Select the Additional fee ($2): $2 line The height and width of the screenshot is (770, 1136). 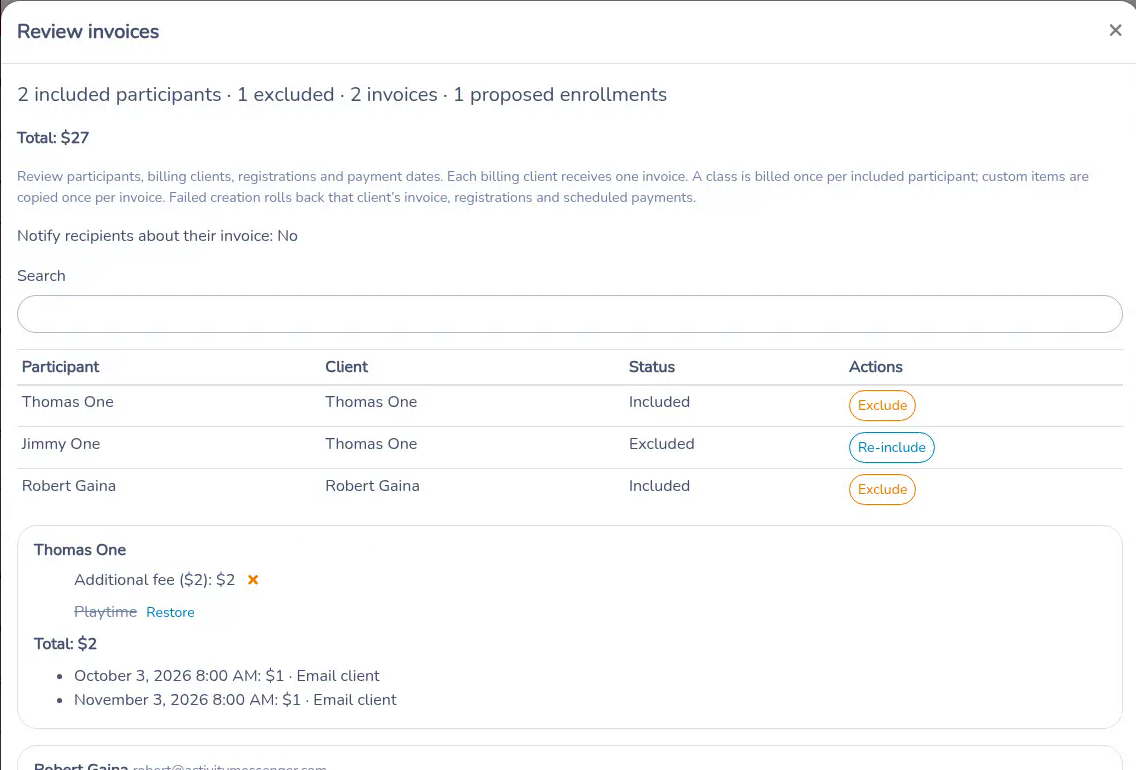pos(154,579)
